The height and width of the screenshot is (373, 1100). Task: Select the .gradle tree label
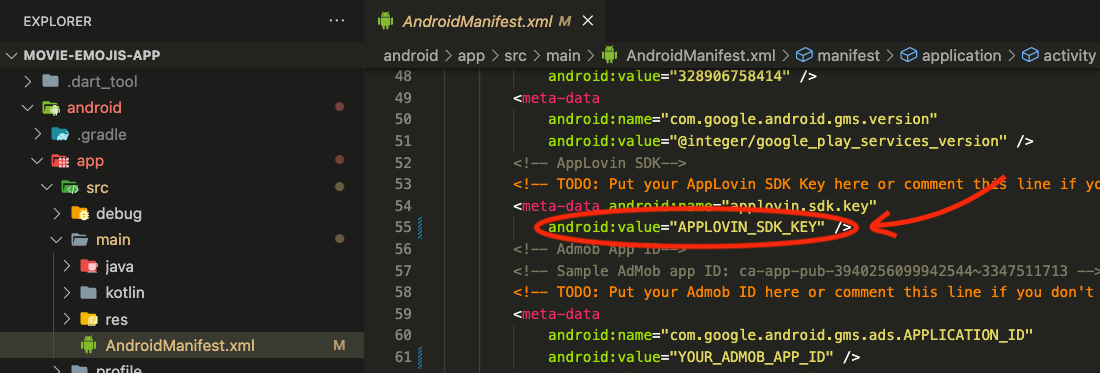pyautogui.click(x=102, y=135)
